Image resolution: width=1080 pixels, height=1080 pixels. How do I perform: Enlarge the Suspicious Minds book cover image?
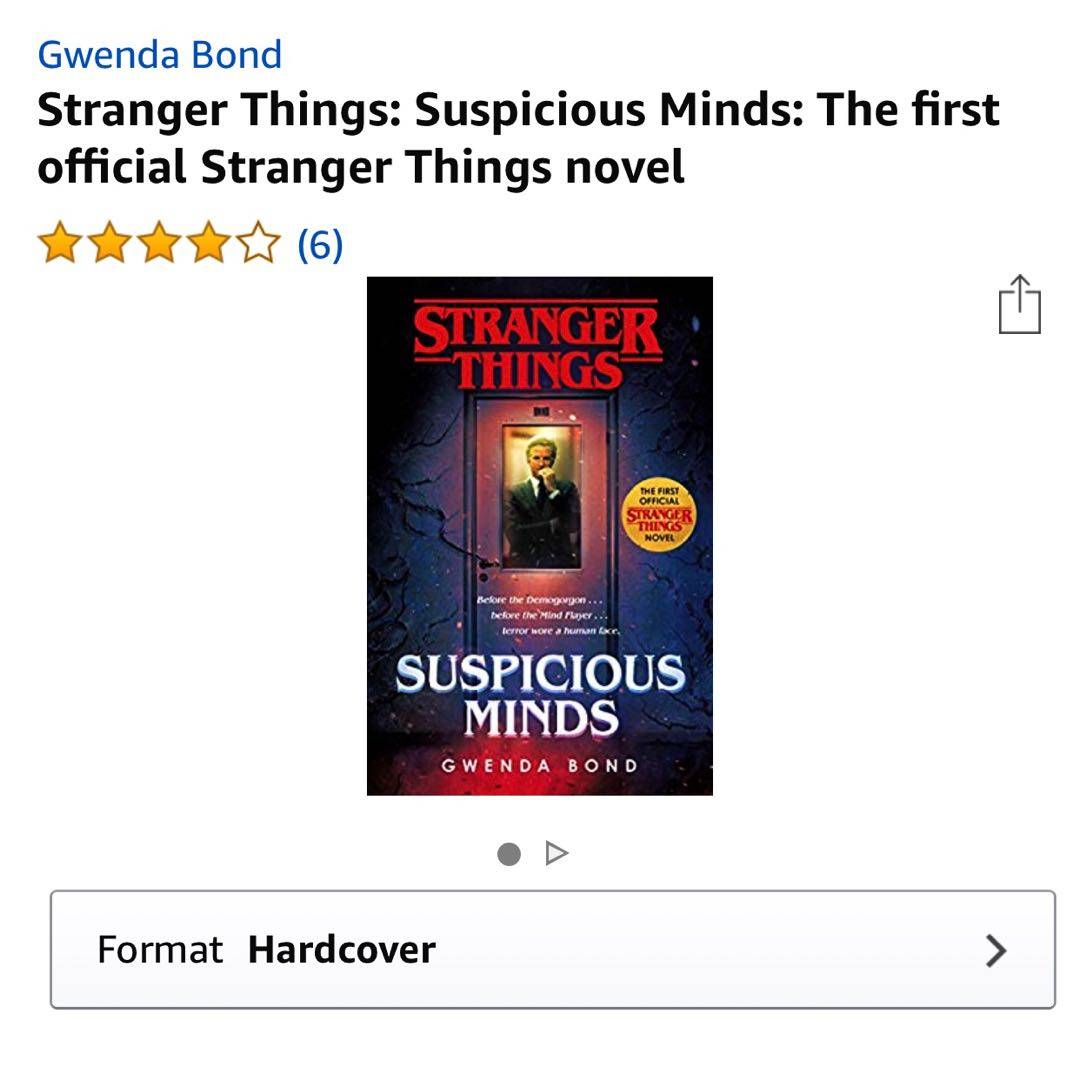pos(539,536)
